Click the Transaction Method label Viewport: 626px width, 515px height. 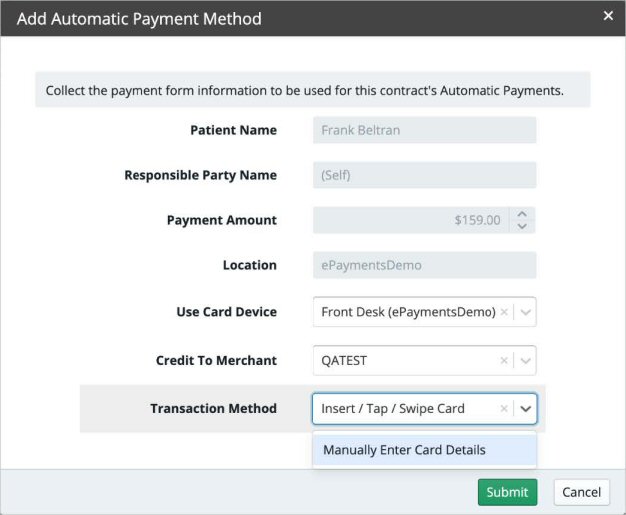coord(213,408)
